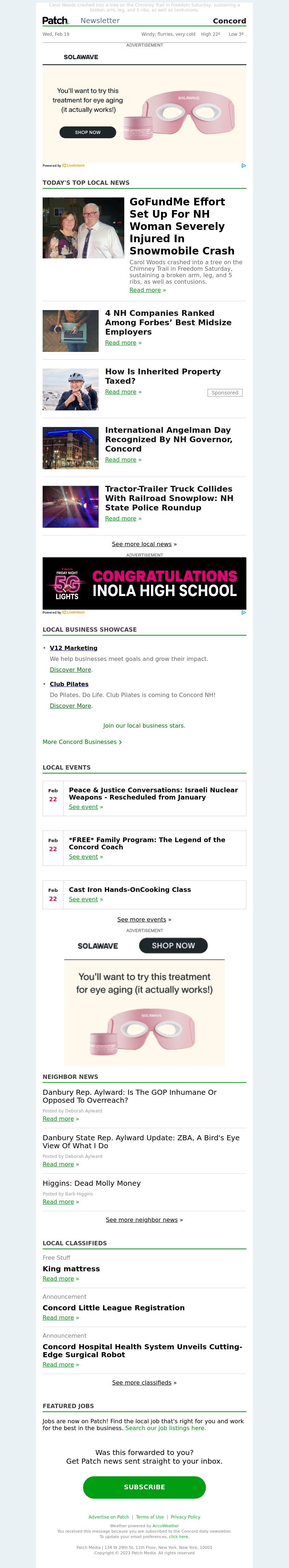Read more on King mattress classified
The image size is (289, 1568).
tap(59, 1278)
